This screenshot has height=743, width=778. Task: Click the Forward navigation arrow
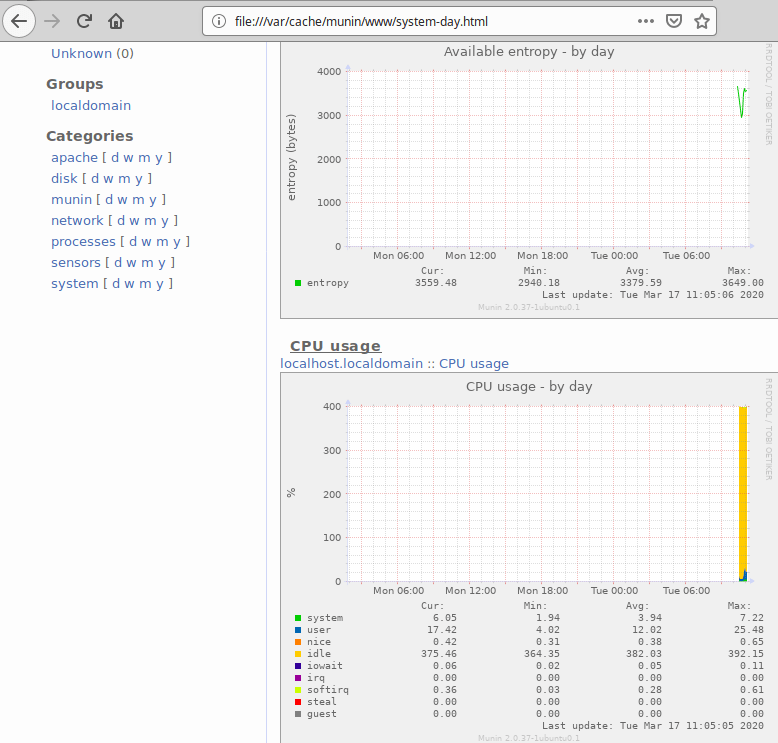52,21
